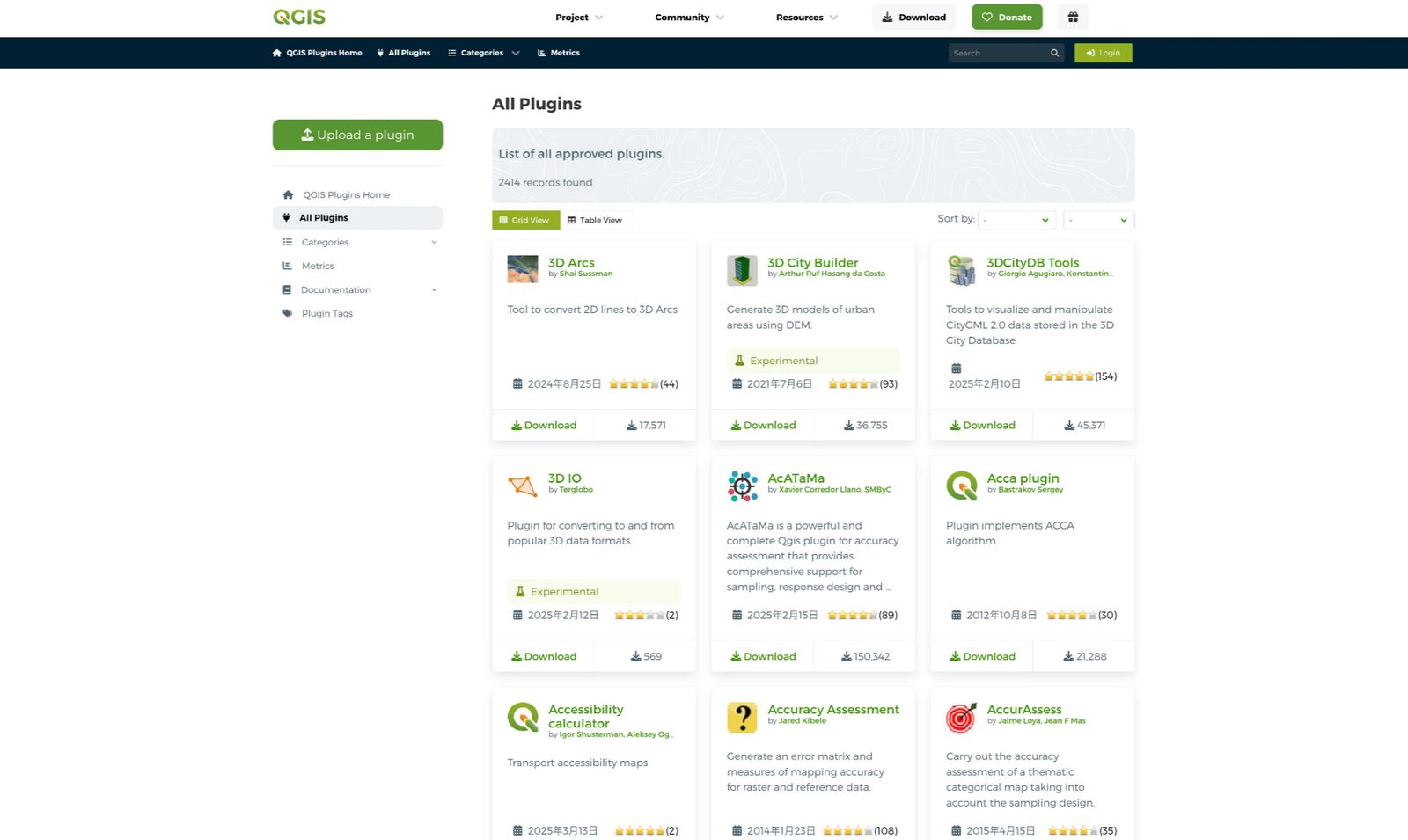Download the 3D City Builder plugin
Screen dimensions: 1408x840
click(763, 425)
